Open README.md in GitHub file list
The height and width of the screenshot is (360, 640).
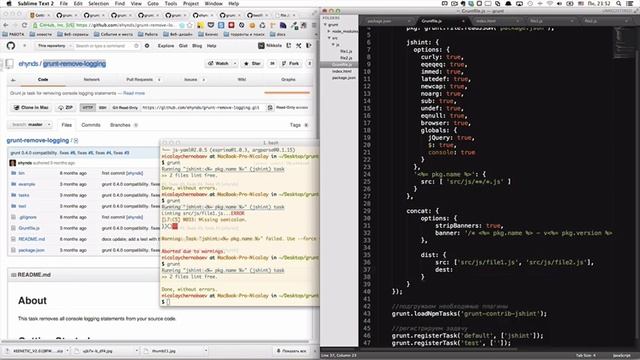(31, 239)
